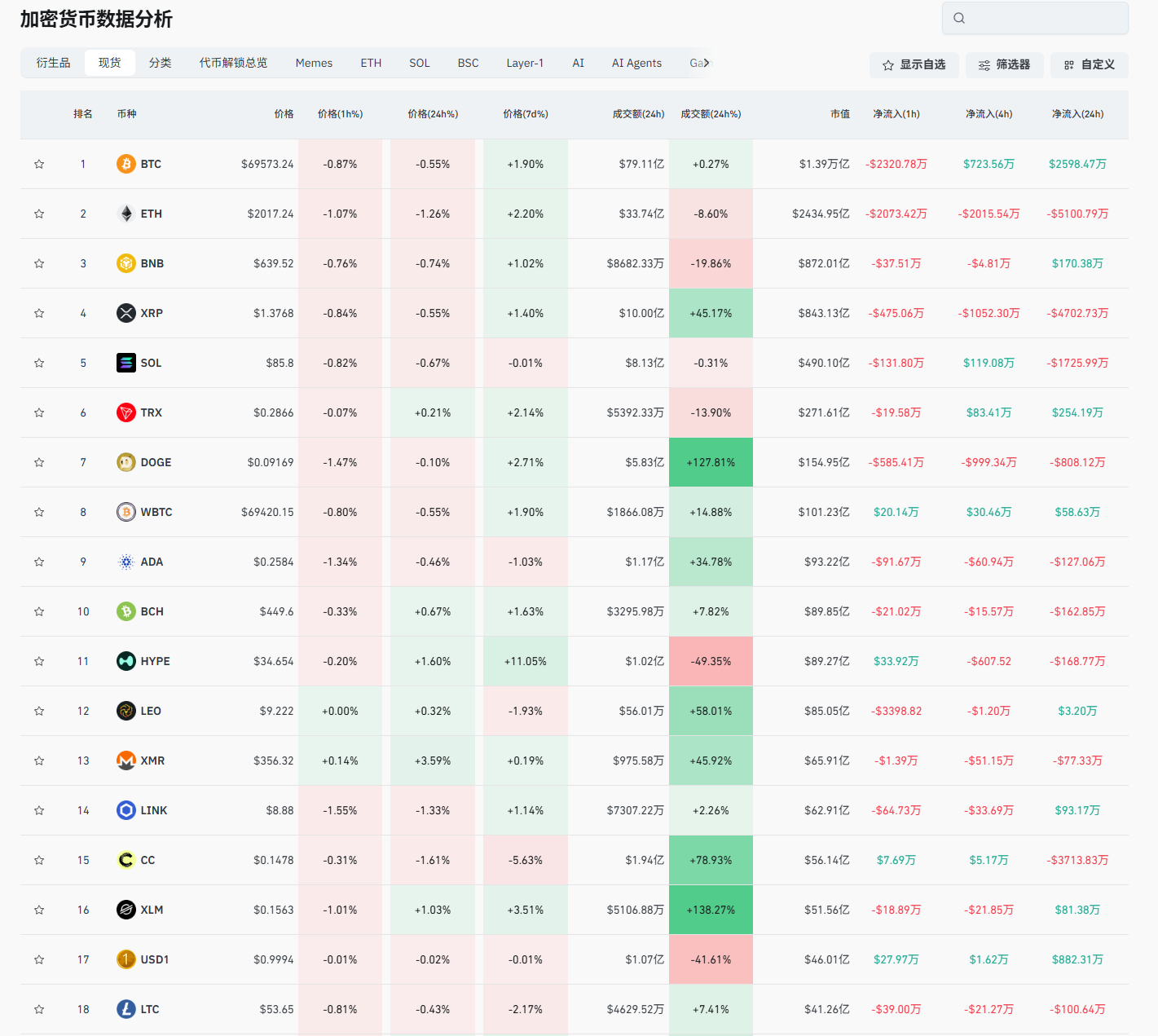Click the BTC coin icon

125,164
